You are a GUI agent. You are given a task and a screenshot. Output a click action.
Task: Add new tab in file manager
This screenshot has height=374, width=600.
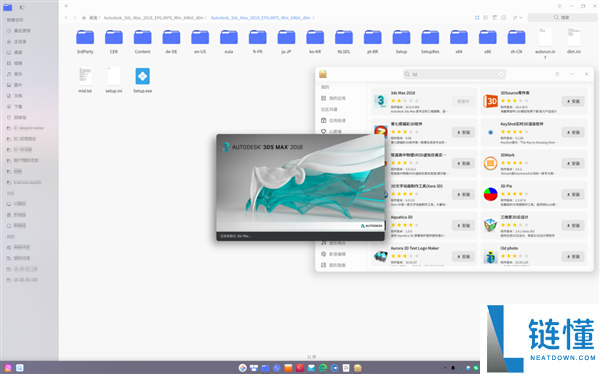[66, 6]
